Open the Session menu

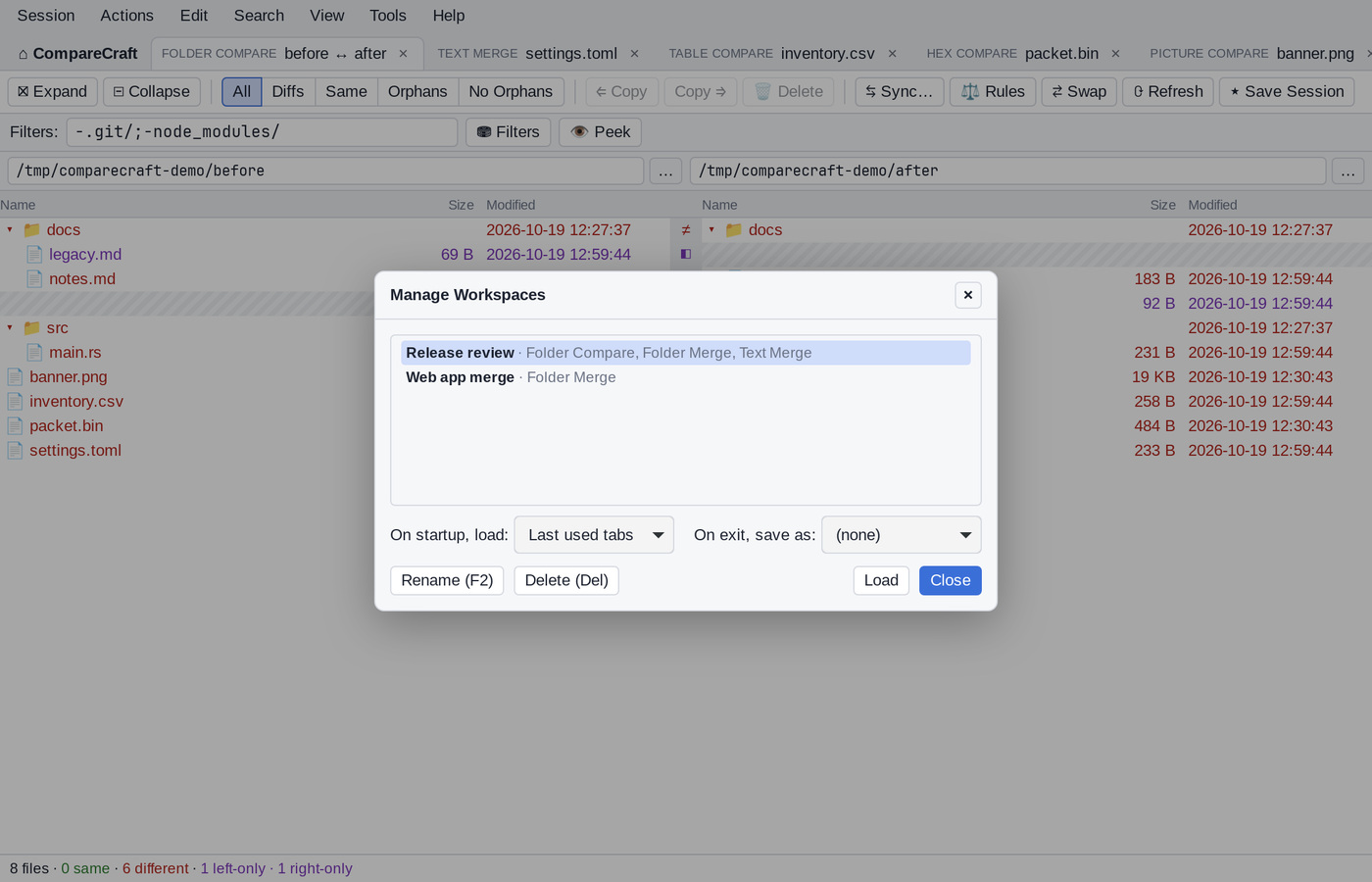(x=46, y=16)
